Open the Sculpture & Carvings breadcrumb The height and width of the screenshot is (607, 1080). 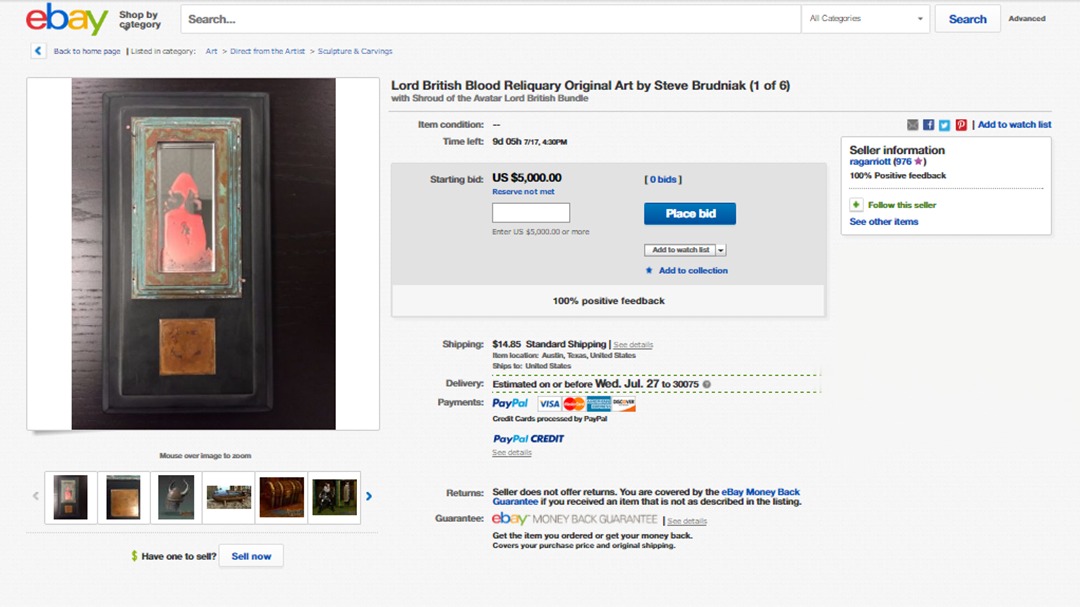[x=355, y=51]
